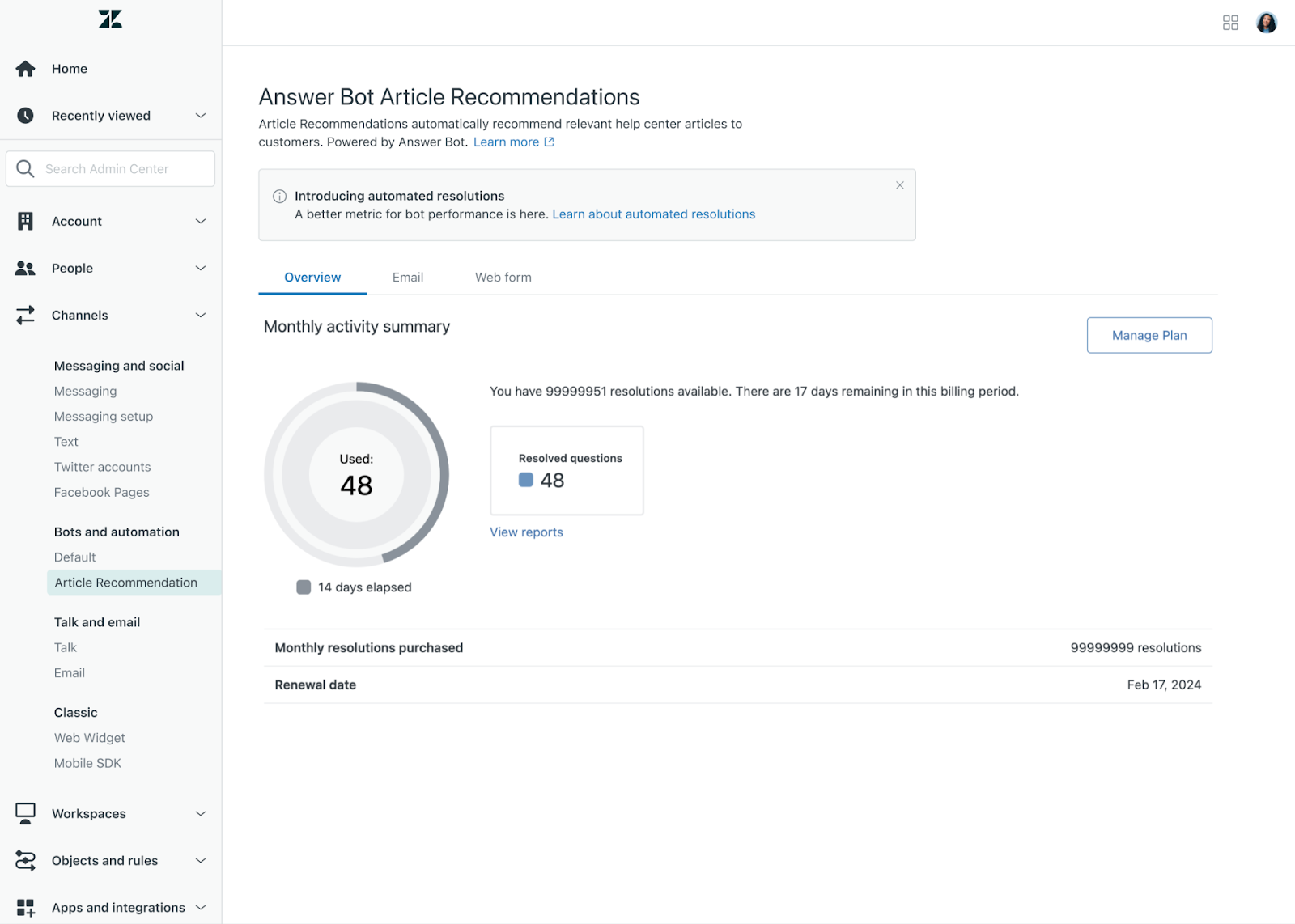
Task: Expand the People section chevron
Action: pos(201,268)
